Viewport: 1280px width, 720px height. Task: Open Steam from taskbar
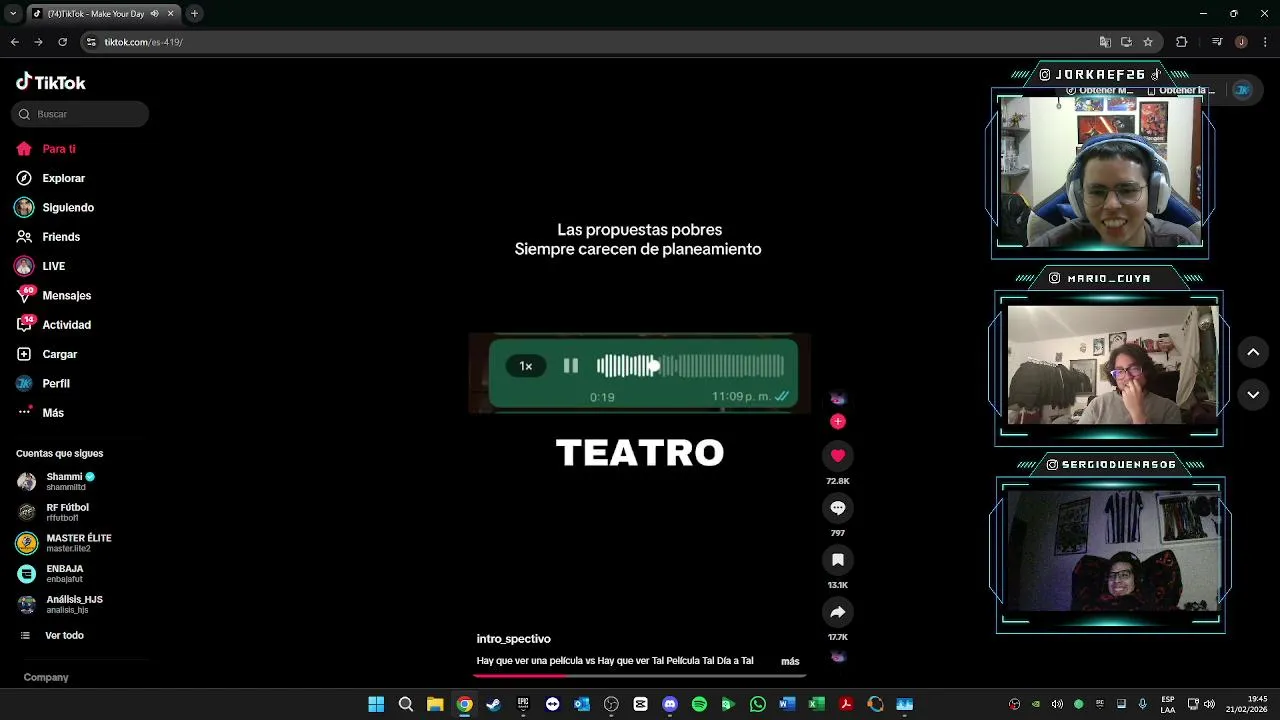pos(494,704)
